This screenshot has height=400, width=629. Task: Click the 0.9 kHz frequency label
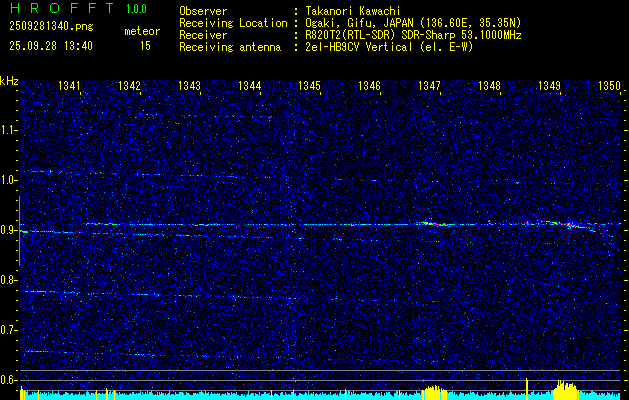click(x=9, y=229)
